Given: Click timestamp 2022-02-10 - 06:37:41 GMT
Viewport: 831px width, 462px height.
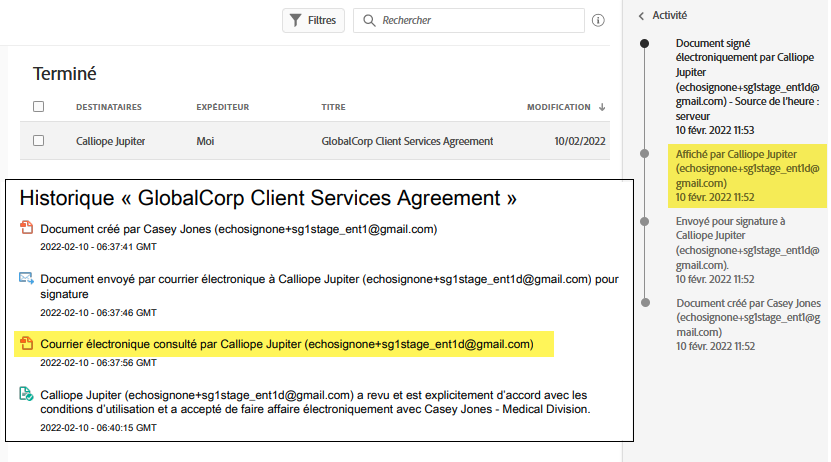Looking at the screenshot, I should 99,247.
